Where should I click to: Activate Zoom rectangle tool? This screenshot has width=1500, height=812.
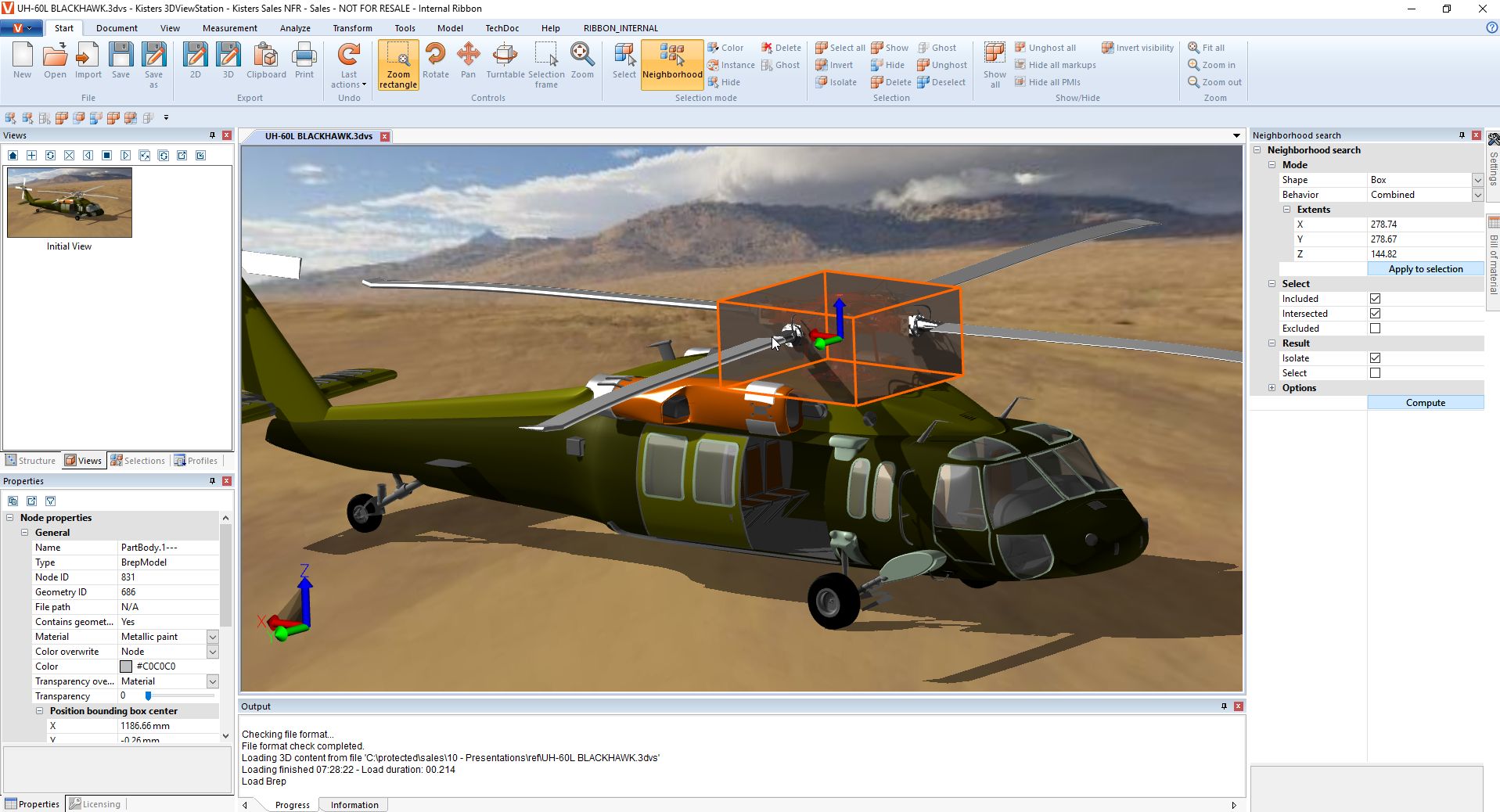[398, 65]
